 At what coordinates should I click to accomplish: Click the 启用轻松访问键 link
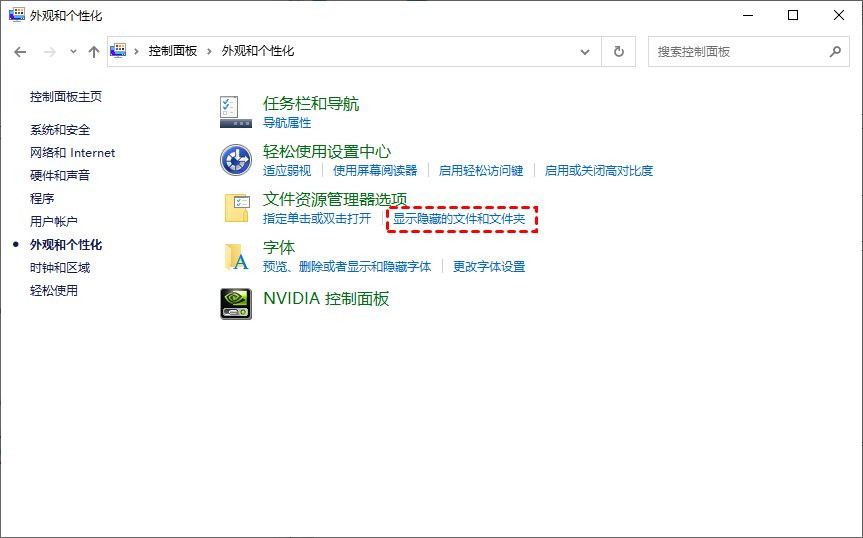tap(481, 170)
